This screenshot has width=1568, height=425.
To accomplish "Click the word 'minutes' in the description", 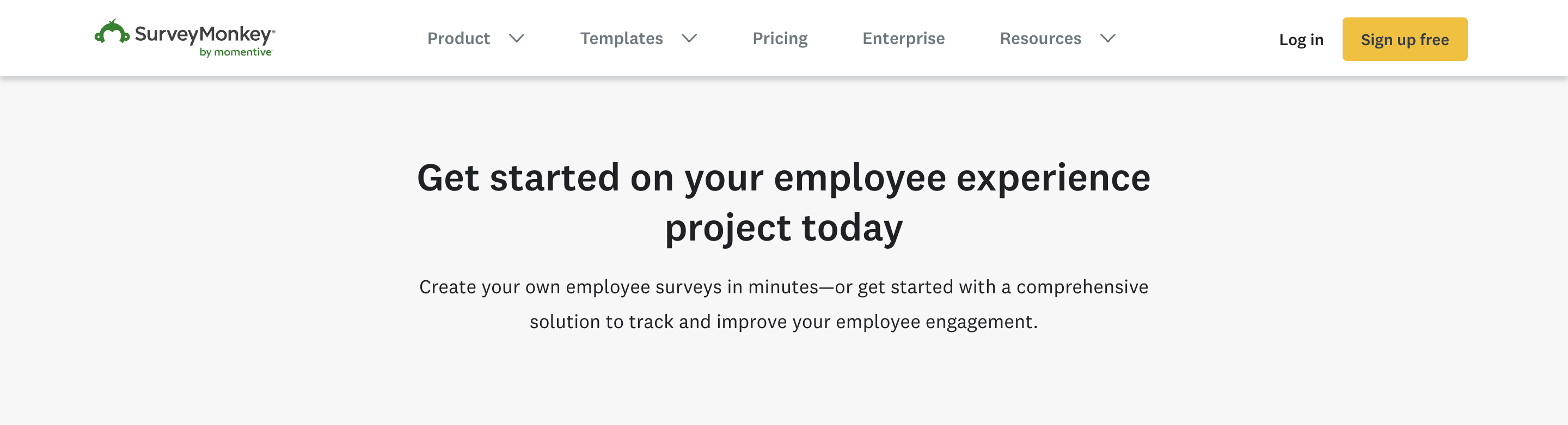I will point(783,287).
